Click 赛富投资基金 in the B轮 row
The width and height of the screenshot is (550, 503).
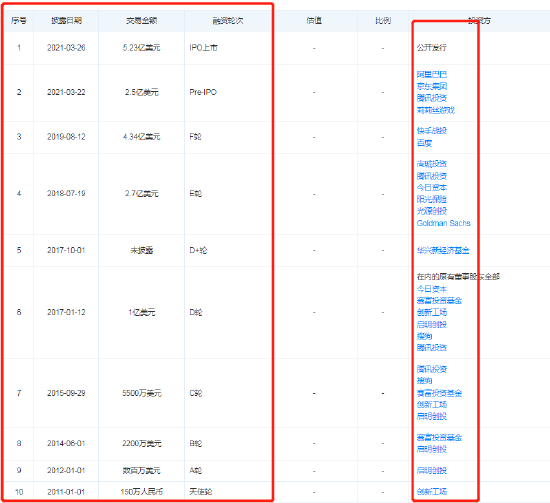tap(439, 437)
